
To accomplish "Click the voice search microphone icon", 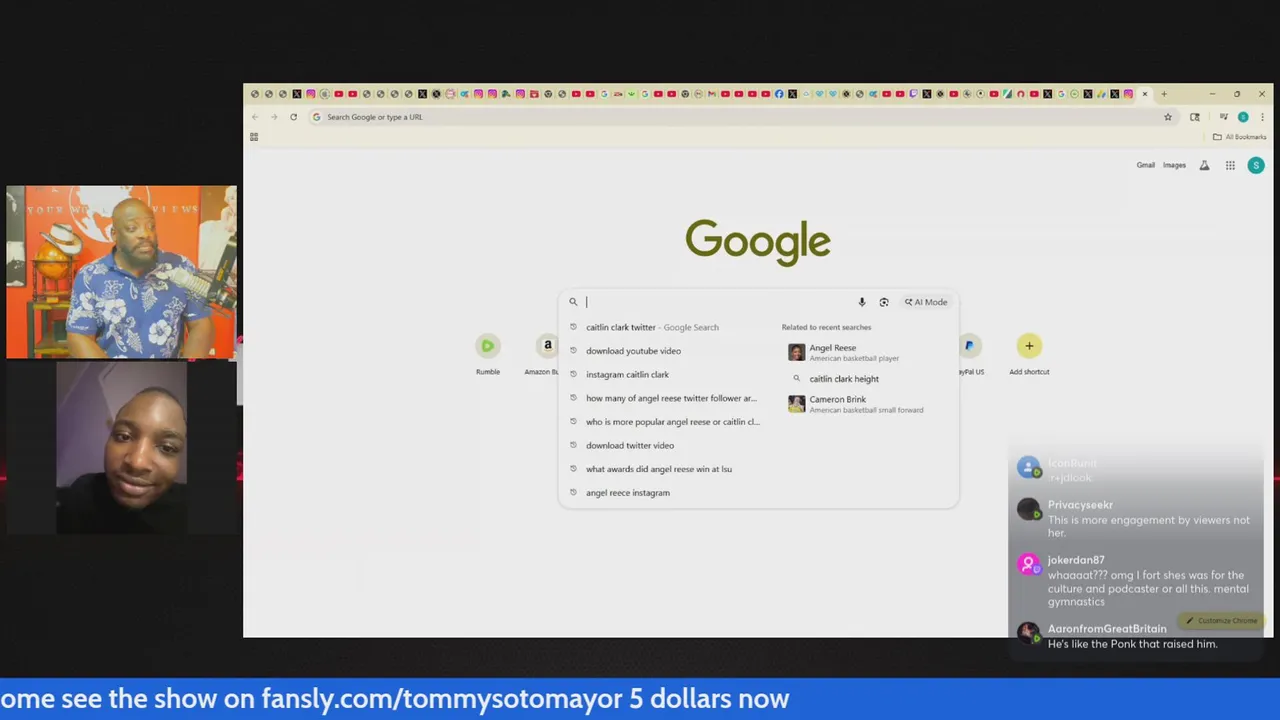I will (x=861, y=302).
